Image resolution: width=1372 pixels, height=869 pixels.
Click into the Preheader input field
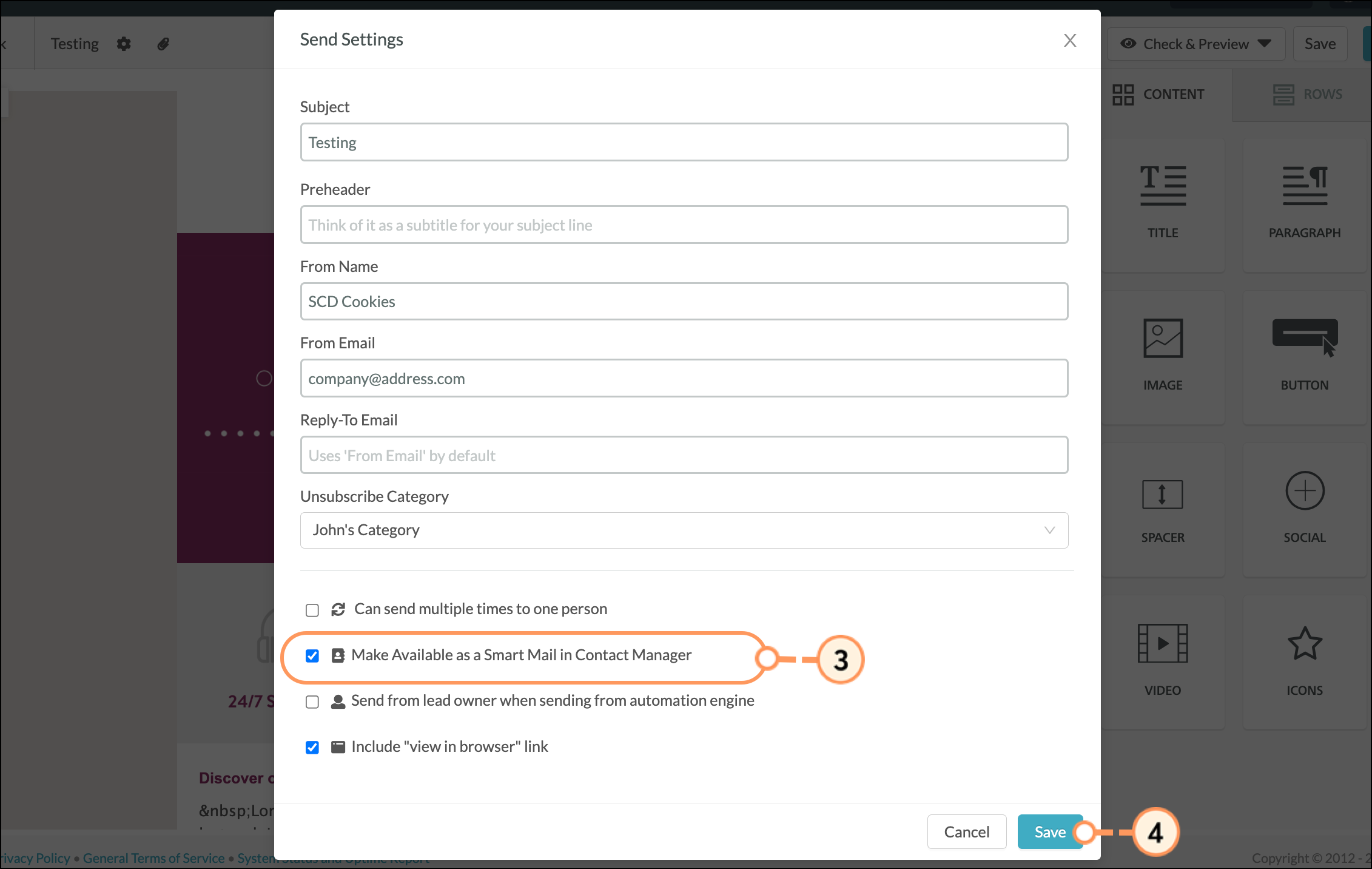click(684, 225)
